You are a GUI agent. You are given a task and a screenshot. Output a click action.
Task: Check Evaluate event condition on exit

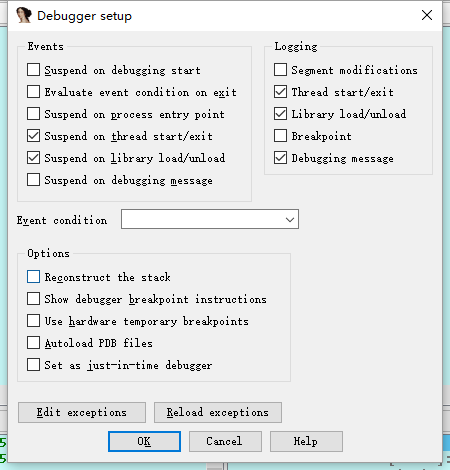pos(33,92)
